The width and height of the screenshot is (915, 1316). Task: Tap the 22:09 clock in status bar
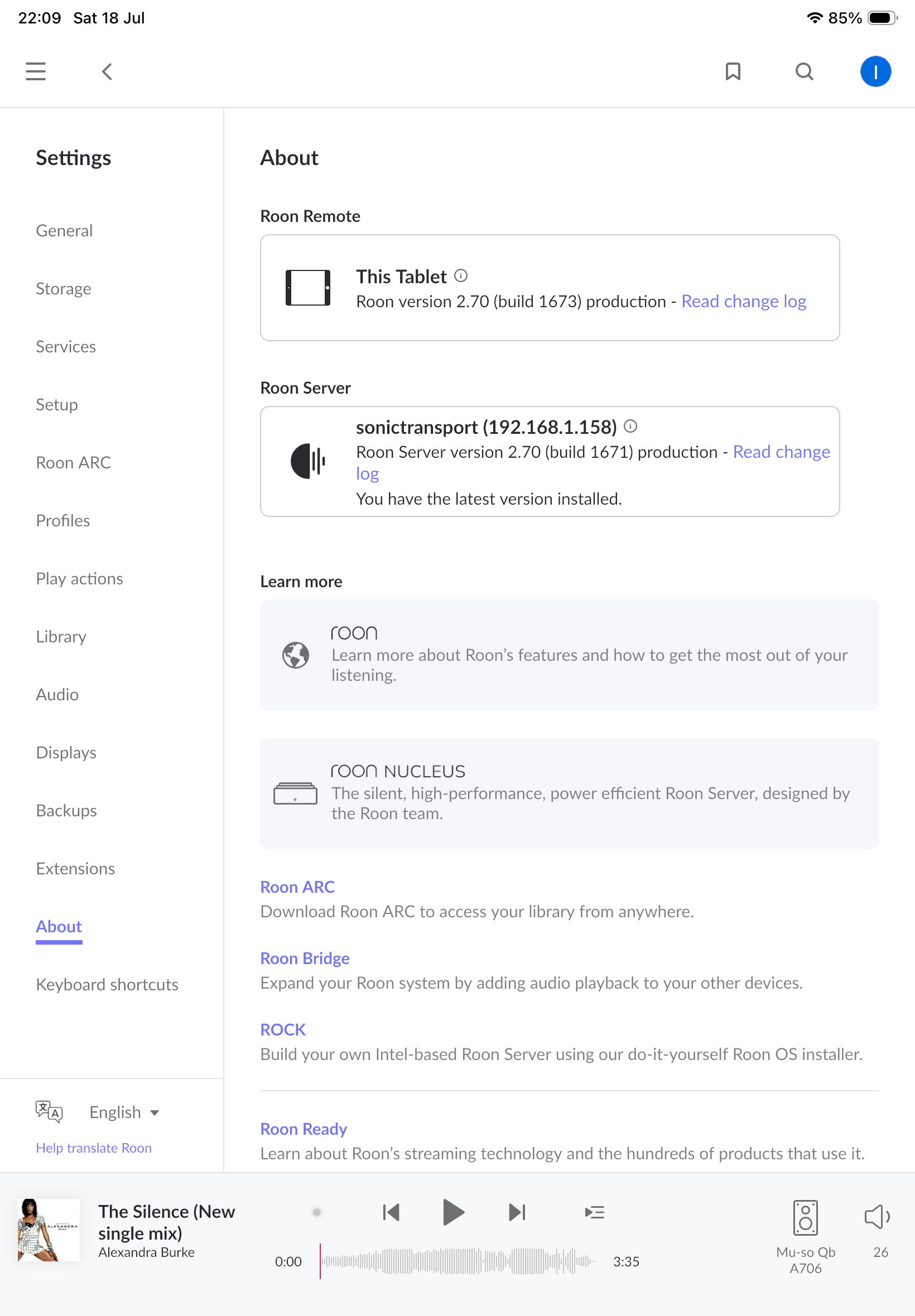tap(40, 18)
